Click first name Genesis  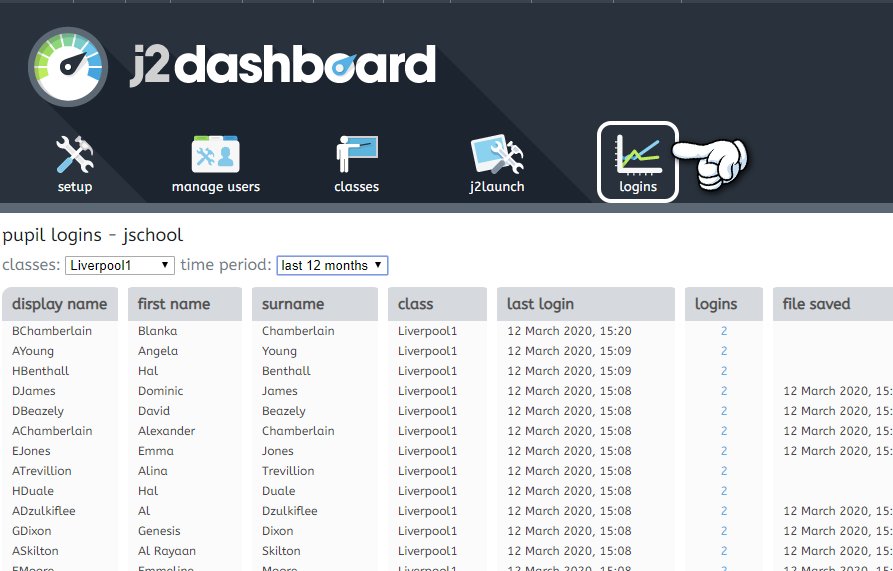tap(159, 531)
